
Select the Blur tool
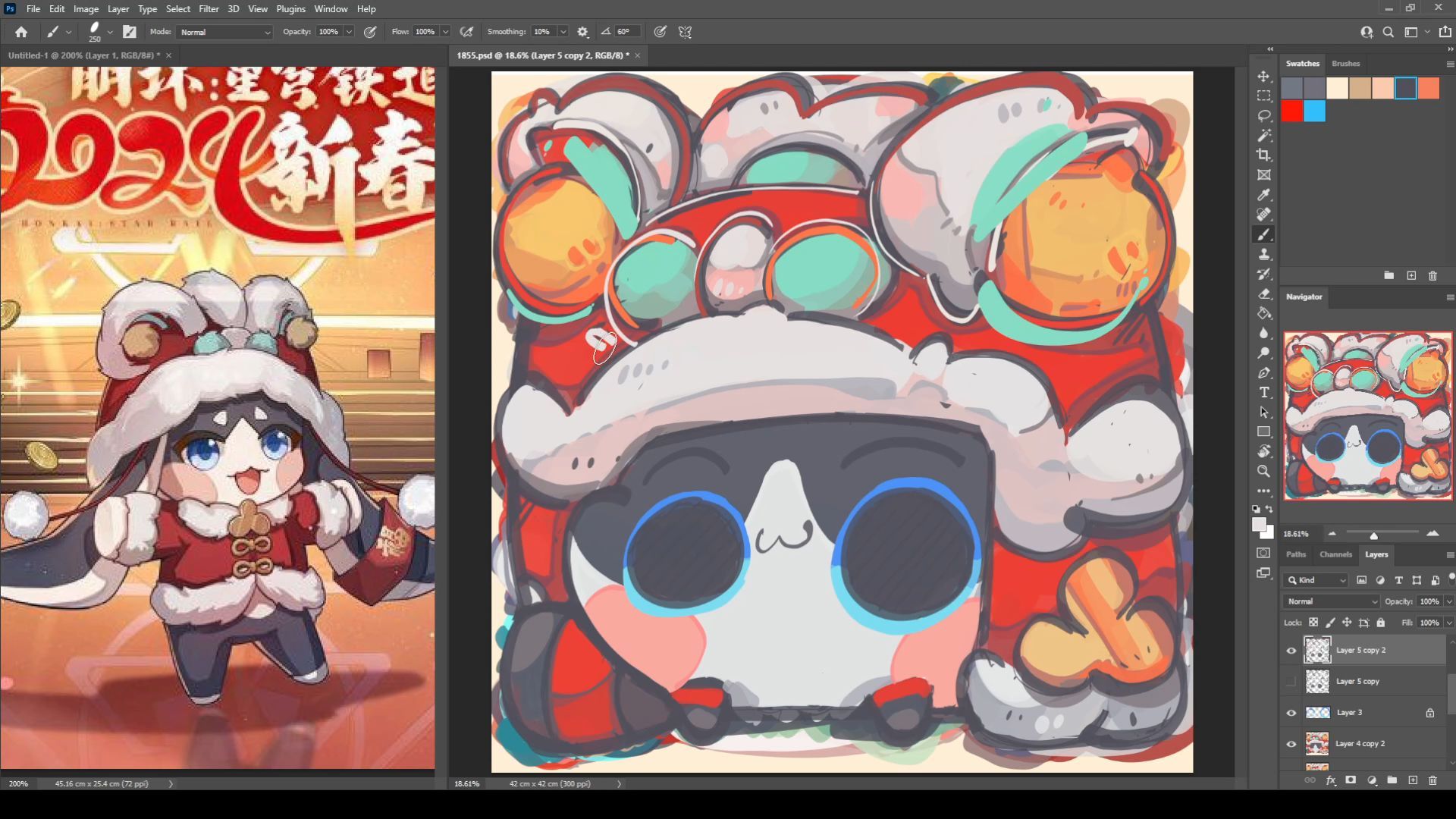tap(1263, 333)
